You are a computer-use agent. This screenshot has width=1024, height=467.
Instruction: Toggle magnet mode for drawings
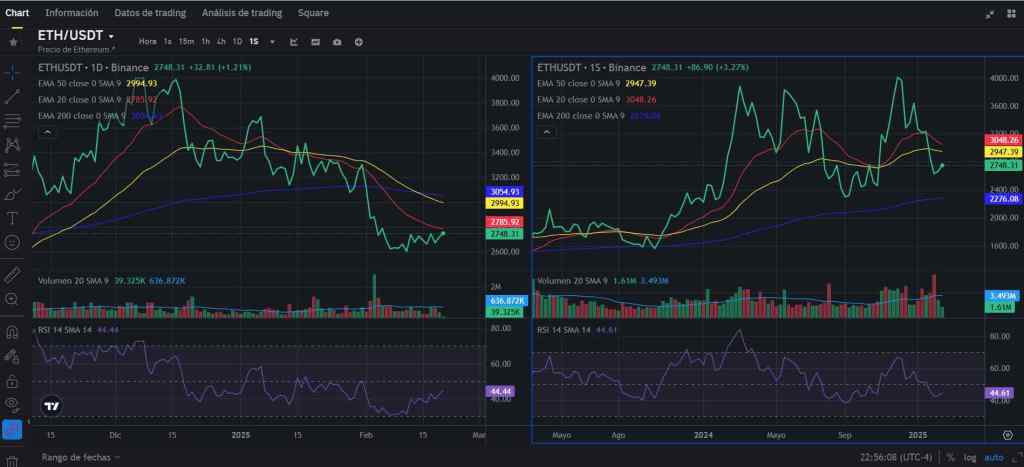click(12, 332)
